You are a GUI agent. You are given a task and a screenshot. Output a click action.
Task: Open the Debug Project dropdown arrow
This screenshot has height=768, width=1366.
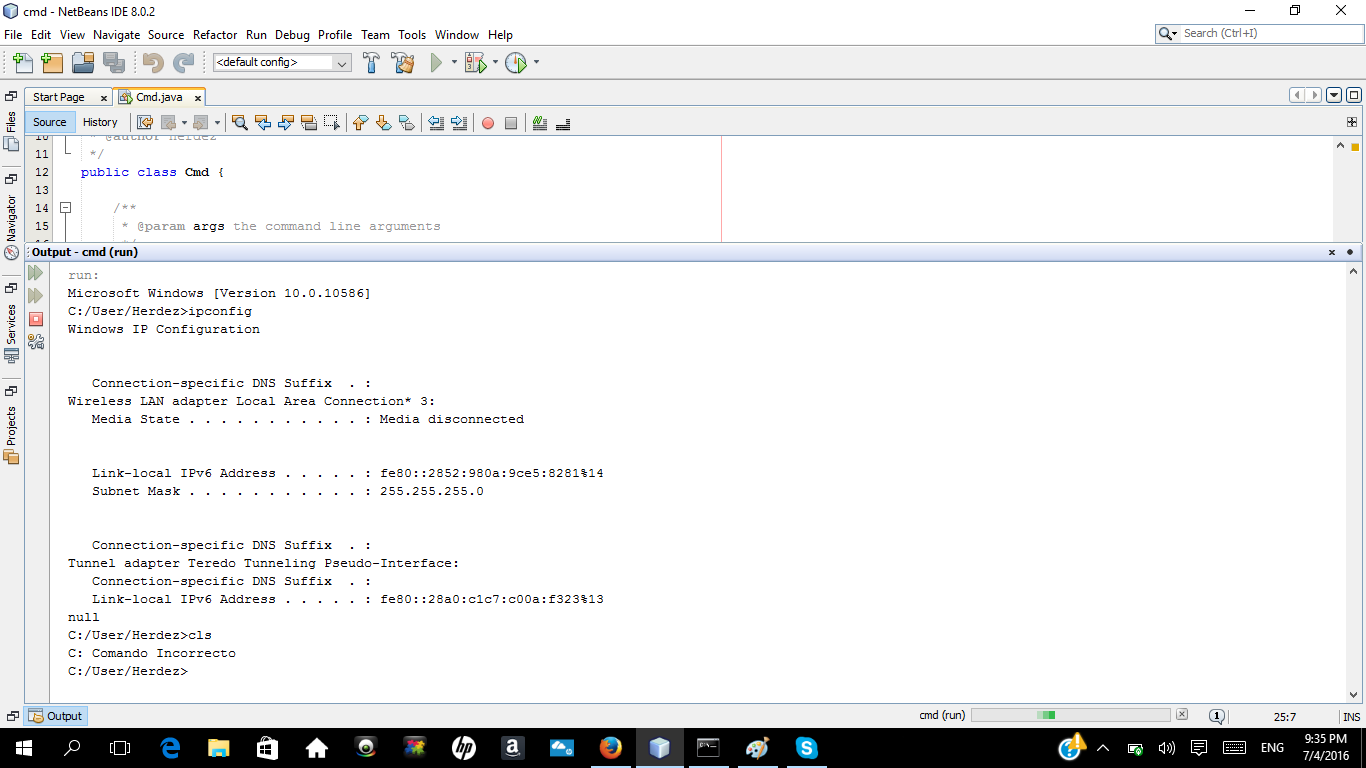point(495,63)
